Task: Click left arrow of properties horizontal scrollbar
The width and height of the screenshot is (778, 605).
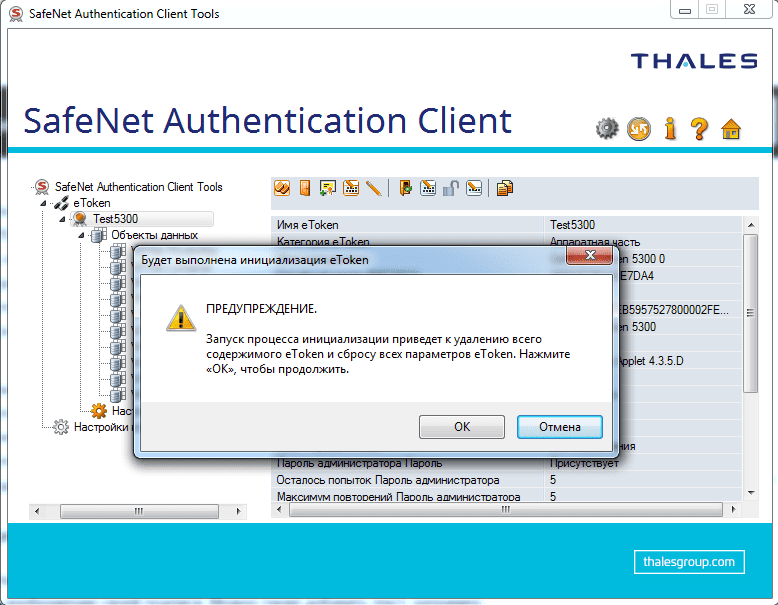Action: point(279,509)
